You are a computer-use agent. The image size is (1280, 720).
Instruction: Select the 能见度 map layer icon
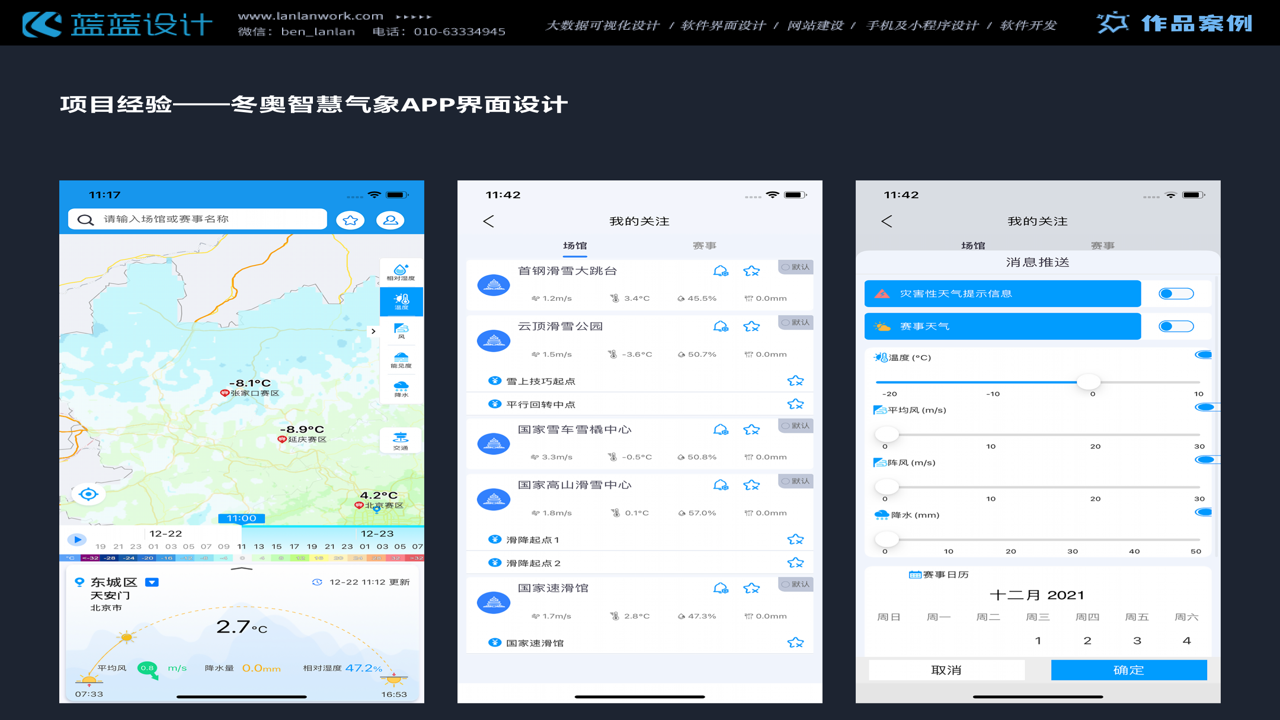401,359
